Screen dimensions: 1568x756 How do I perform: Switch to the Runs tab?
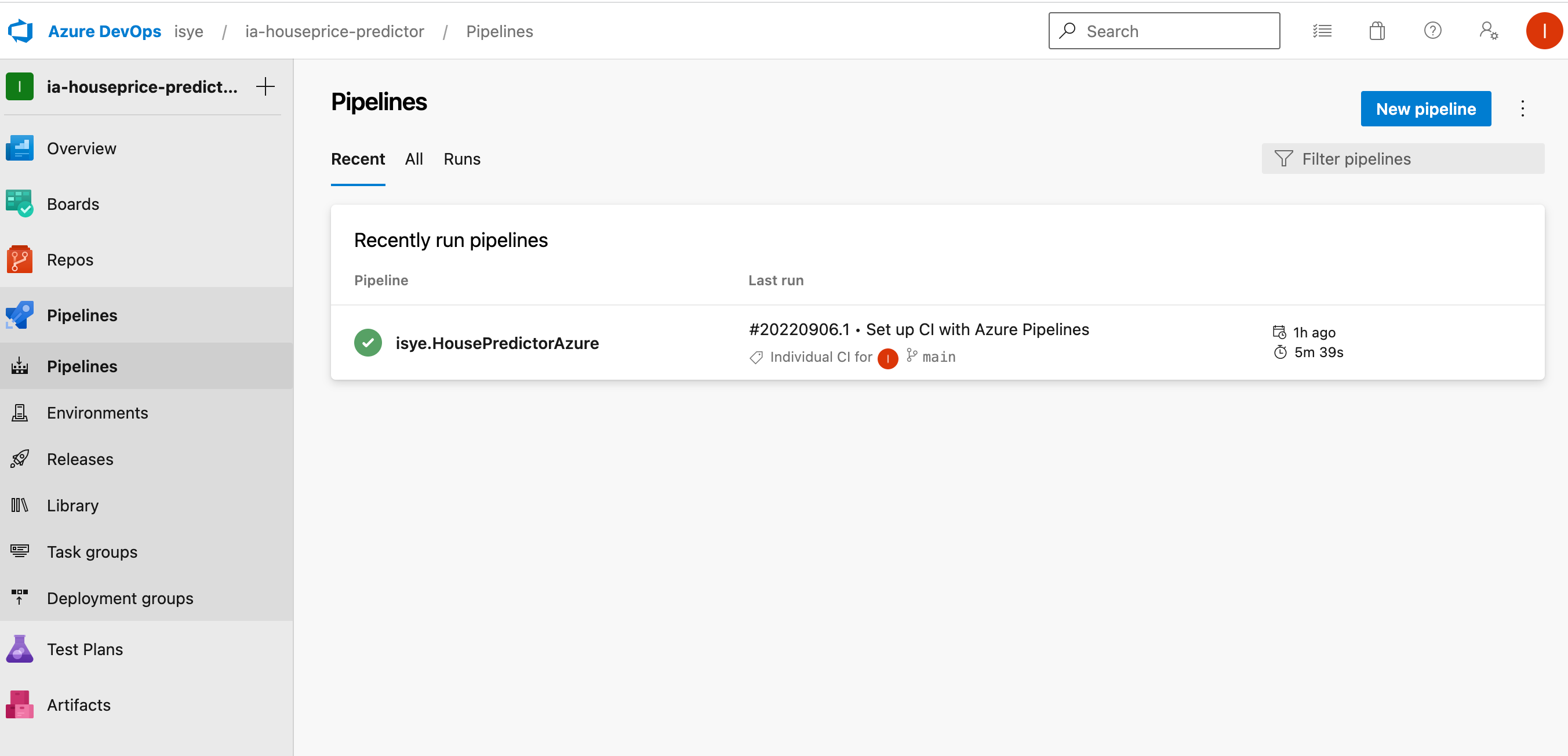461,159
